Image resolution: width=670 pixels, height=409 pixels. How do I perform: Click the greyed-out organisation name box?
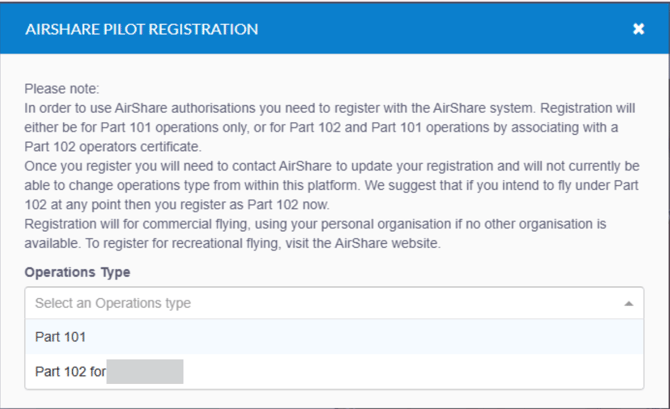144,372
